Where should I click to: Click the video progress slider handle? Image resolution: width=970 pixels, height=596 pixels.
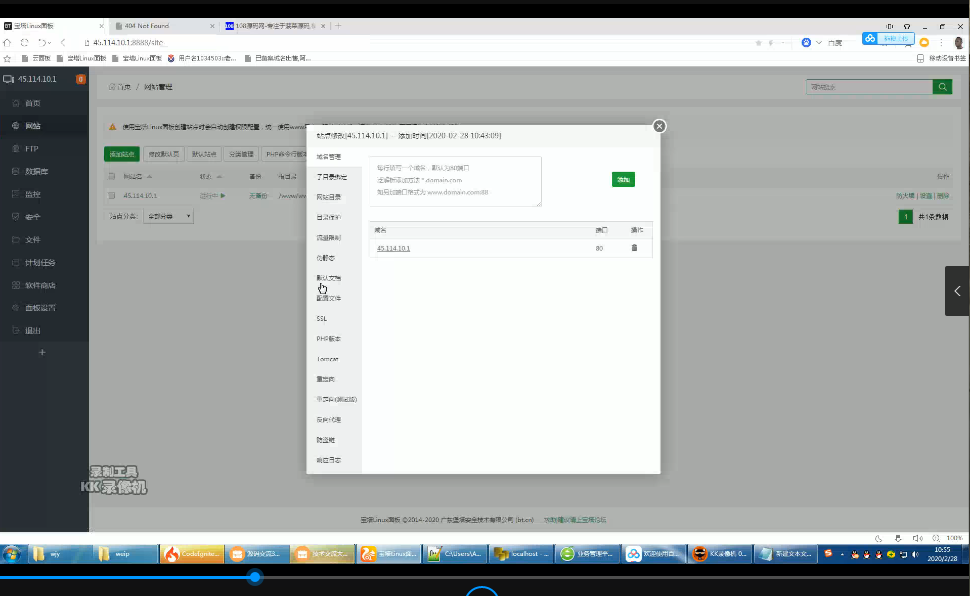click(x=255, y=577)
